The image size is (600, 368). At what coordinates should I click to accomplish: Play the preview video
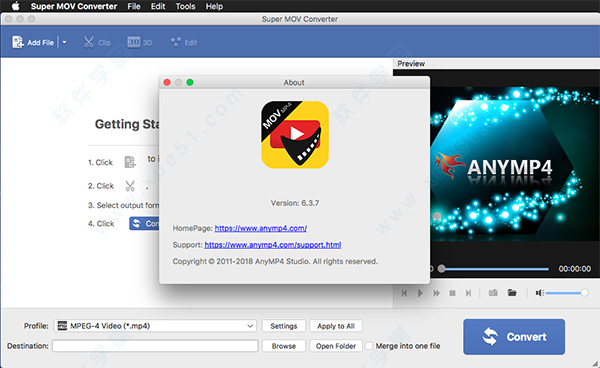pos(420,293)
